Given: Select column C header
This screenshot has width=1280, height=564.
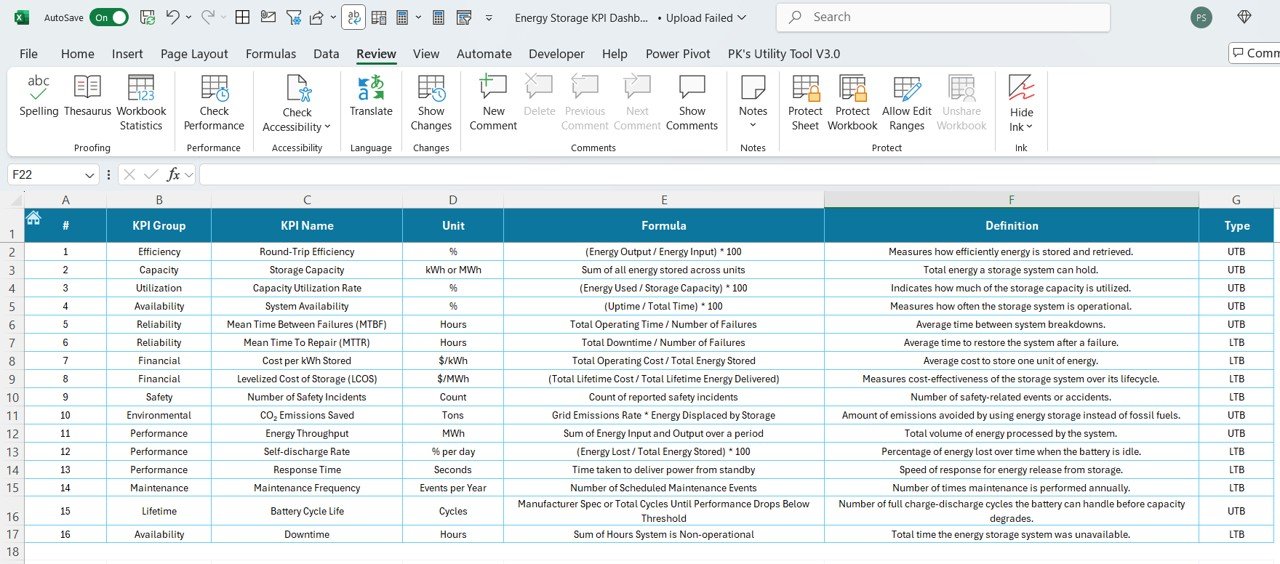Looking at the screenshot, I should pos(307,200).
